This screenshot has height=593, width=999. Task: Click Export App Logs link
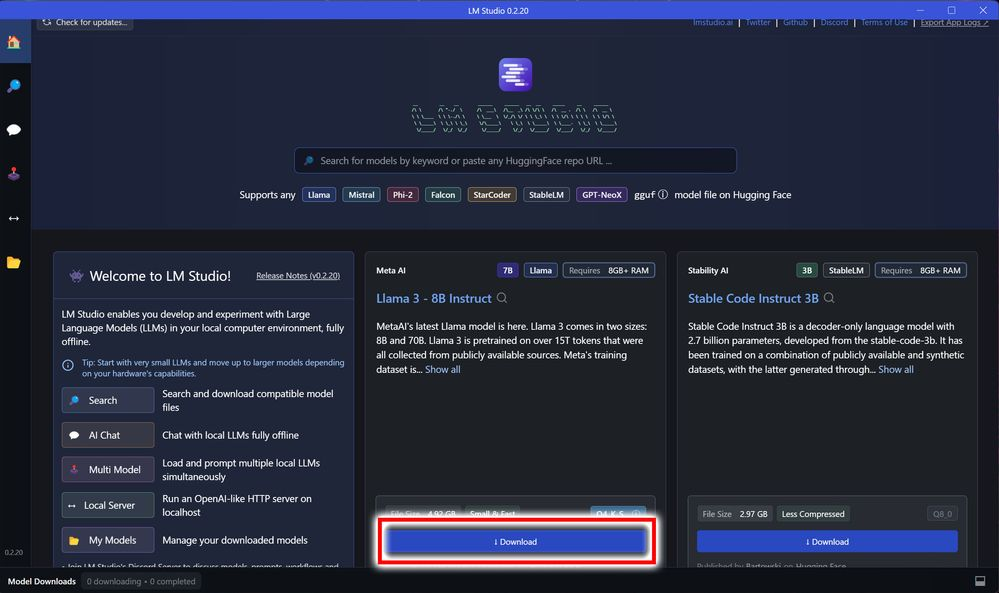(954, 22)
